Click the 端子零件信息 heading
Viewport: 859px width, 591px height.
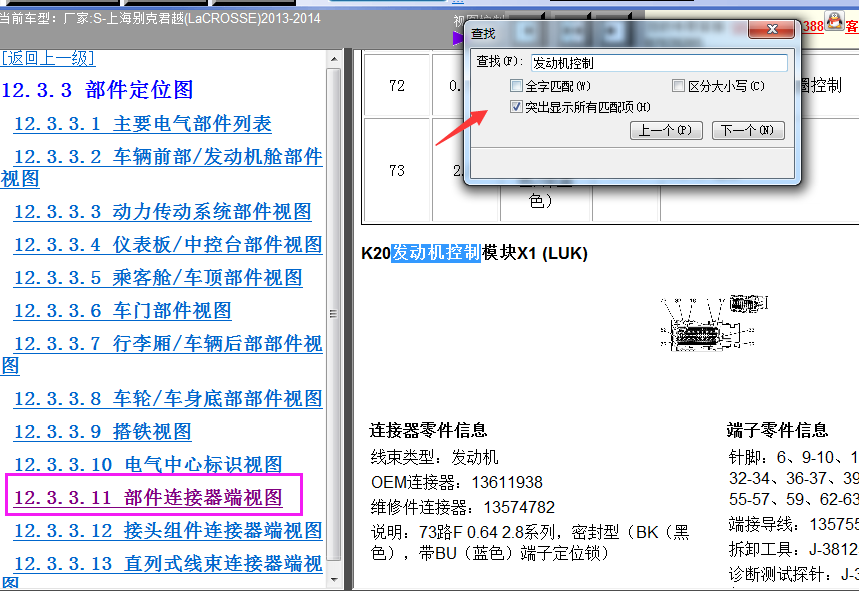tap(777, 430)
